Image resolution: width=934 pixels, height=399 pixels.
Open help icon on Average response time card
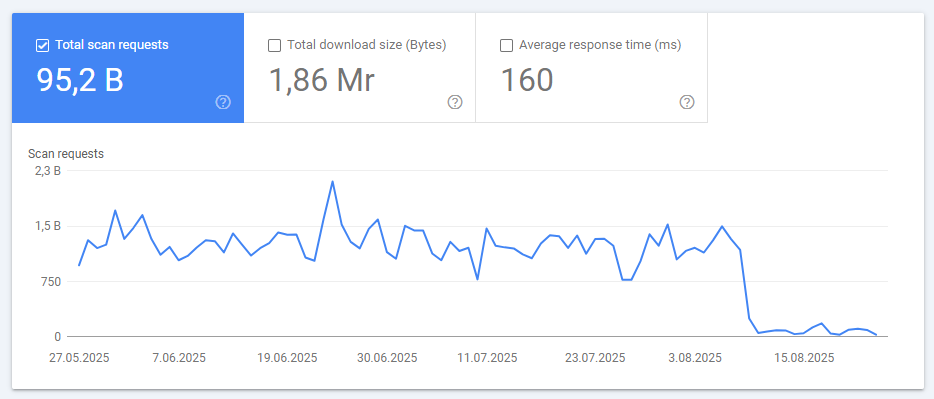687,102
